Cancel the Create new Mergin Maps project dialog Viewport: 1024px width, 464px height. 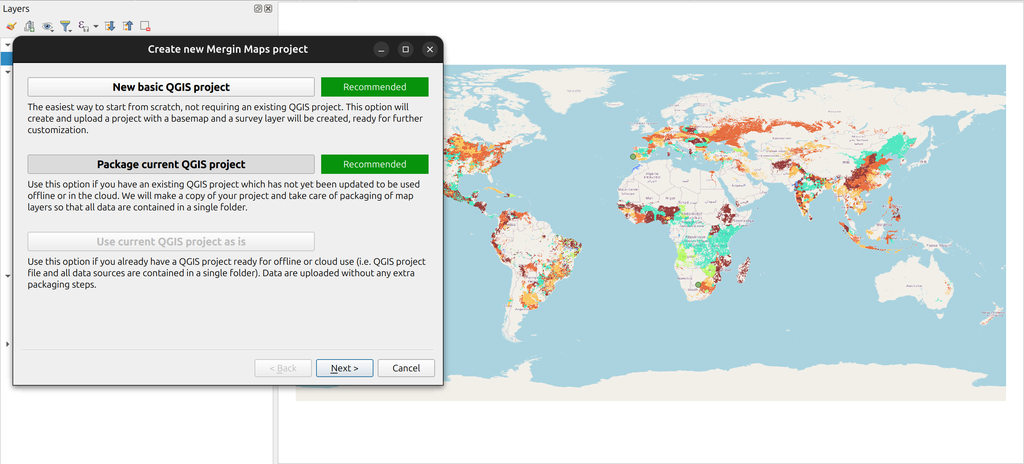pos(406,368)
